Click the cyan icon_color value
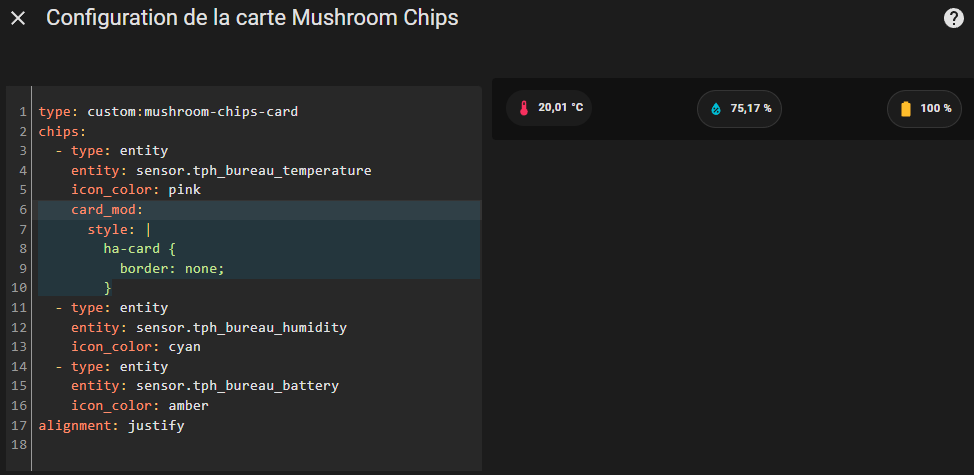Image resolution: width=974 pixels, height=475 pixels. [184, 347]
